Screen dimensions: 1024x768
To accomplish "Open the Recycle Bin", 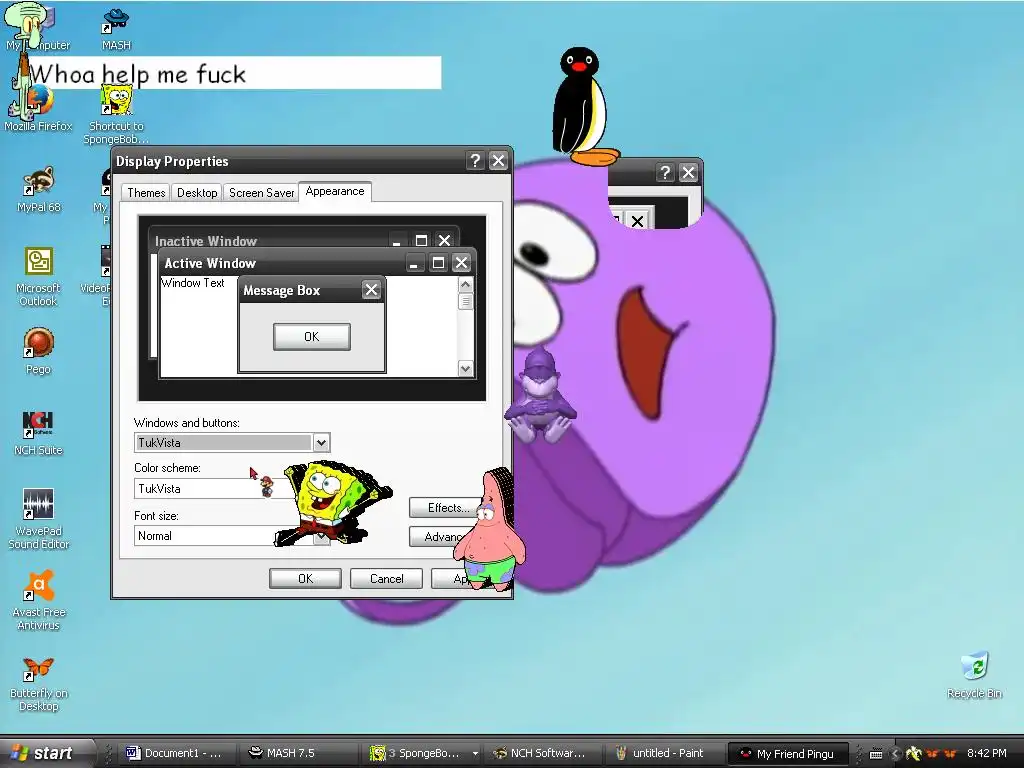I will (x=974, y=675).
